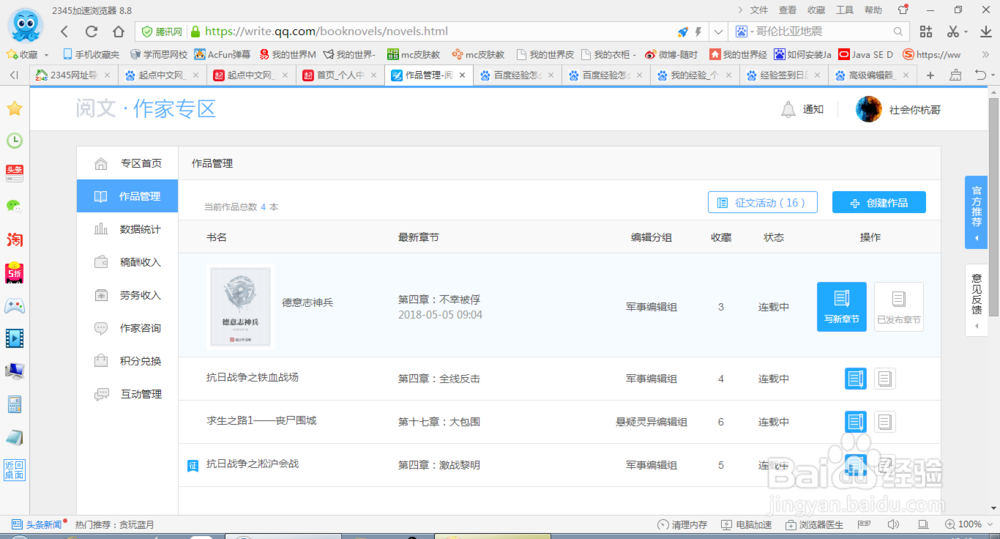Open the 头条 news sidebar icon

(15, 173)
